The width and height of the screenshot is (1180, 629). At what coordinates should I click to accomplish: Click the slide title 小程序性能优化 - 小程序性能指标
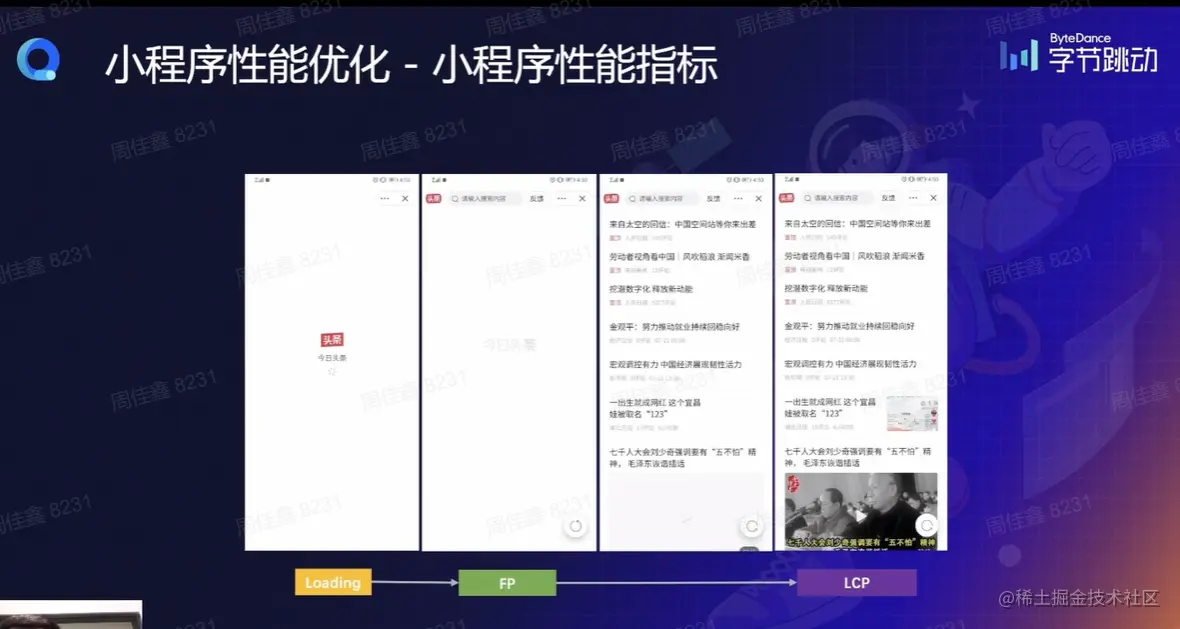click(x=411, y=65)
